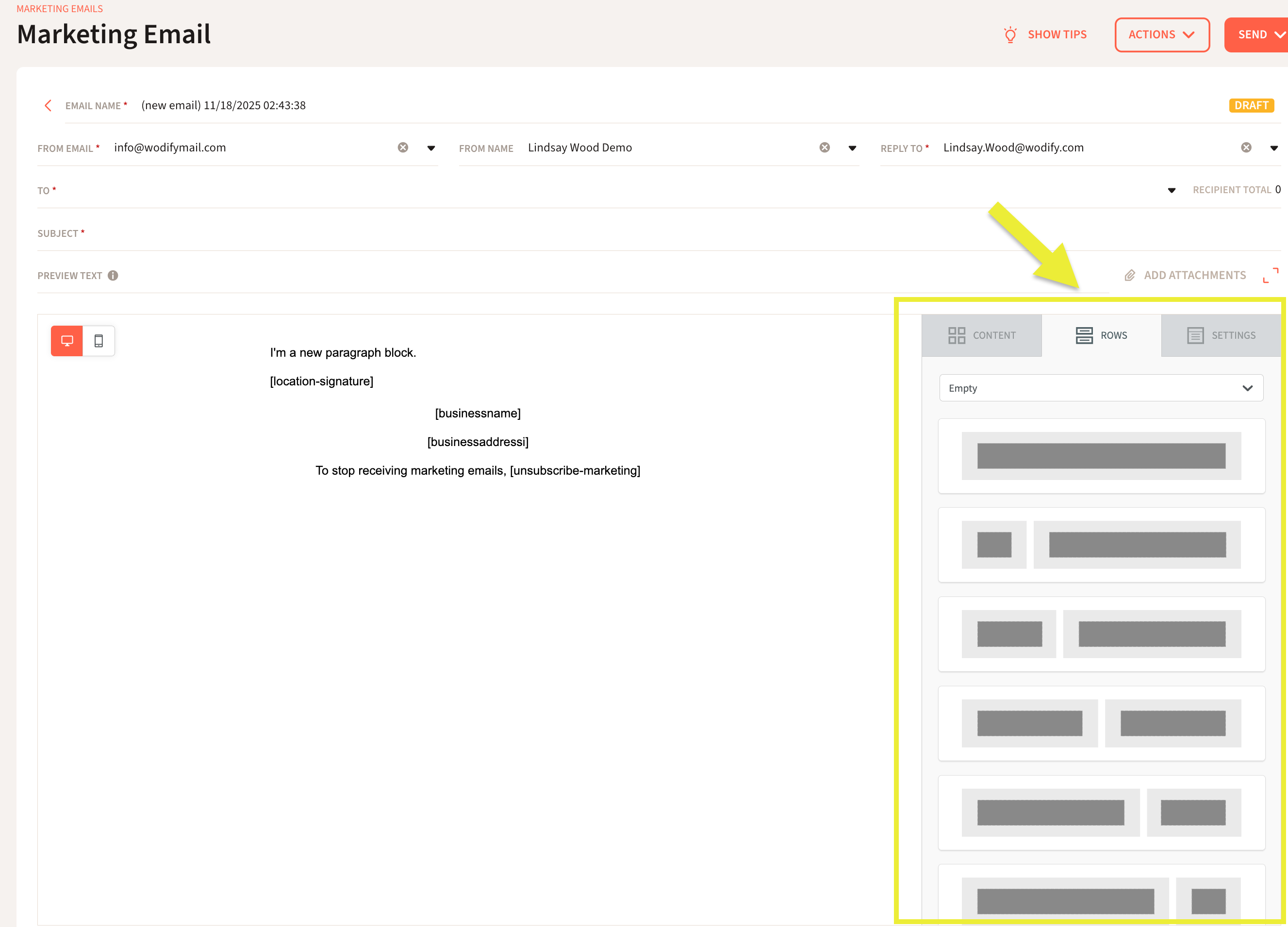Switch to the Content tab
Image resolution: width=1288 pixels, height=927 pixels.
click(x=981, y=335)
